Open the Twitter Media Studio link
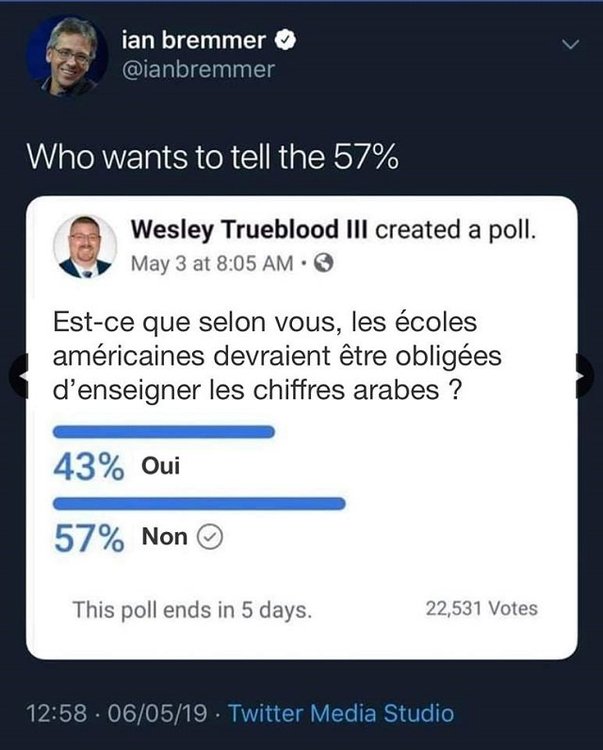The height and width of the screenshot is (750, 603). click(340, 713)
